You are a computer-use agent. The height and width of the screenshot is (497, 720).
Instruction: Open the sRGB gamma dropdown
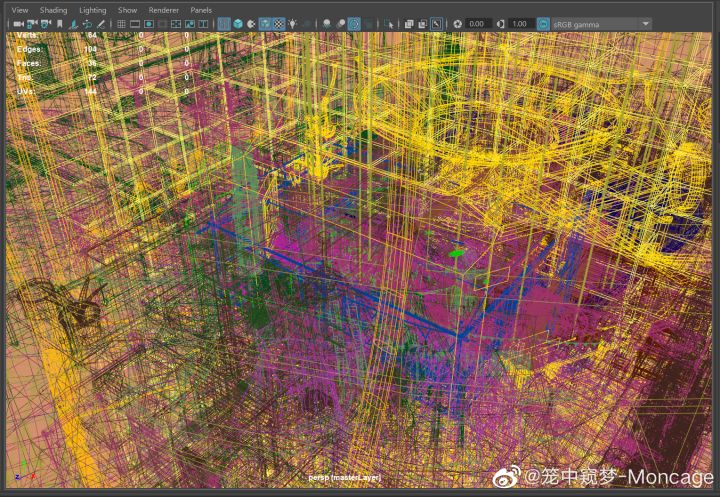click(601, 24)
